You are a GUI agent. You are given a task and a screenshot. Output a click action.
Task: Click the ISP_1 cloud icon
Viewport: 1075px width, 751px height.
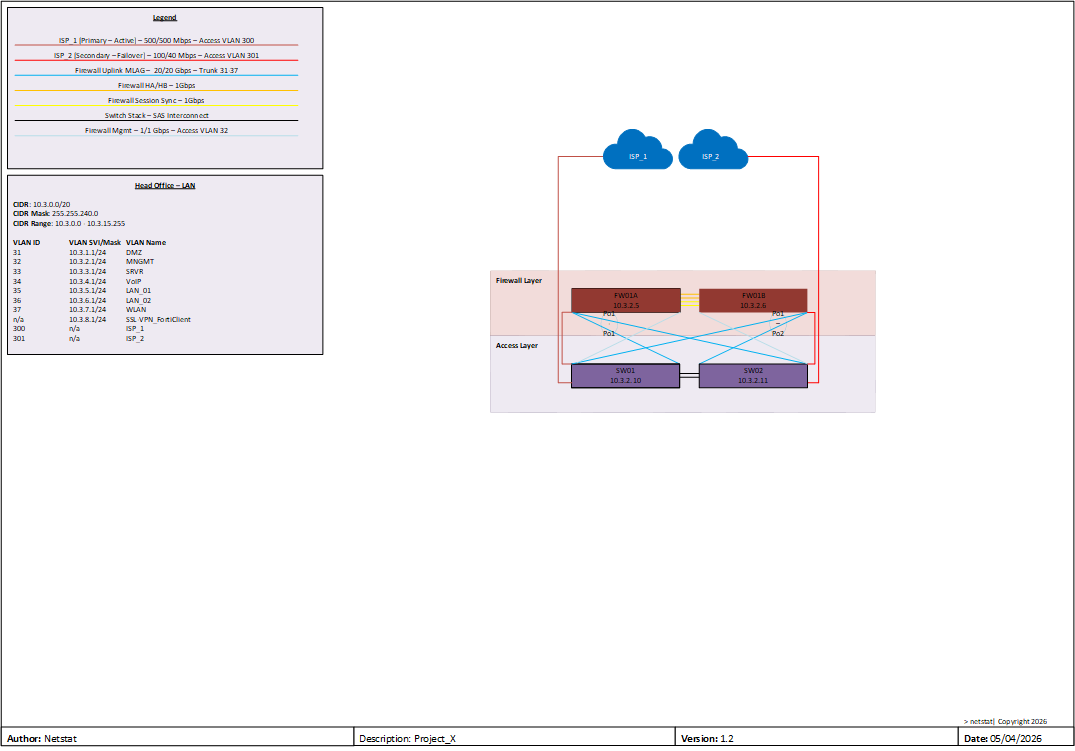coord(638,150)
